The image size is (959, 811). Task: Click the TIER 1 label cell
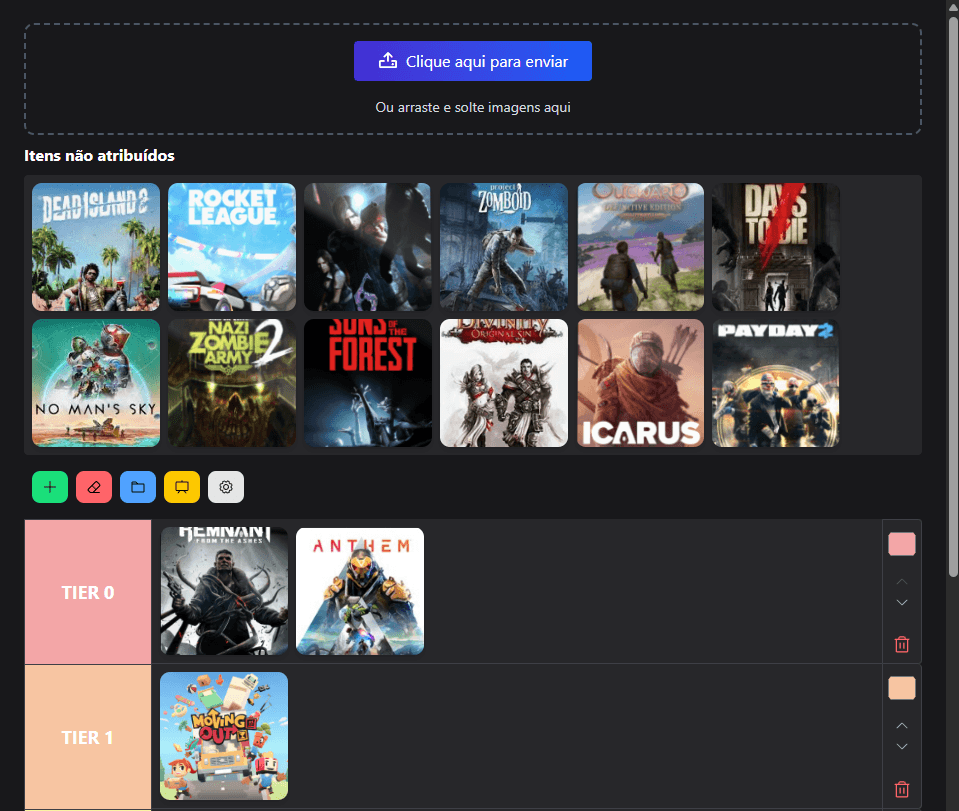[88, 737]
